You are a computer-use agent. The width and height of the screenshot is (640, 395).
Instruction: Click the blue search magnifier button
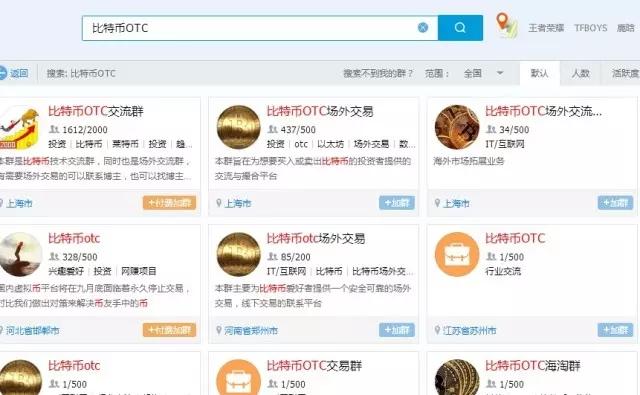(460, 28)
